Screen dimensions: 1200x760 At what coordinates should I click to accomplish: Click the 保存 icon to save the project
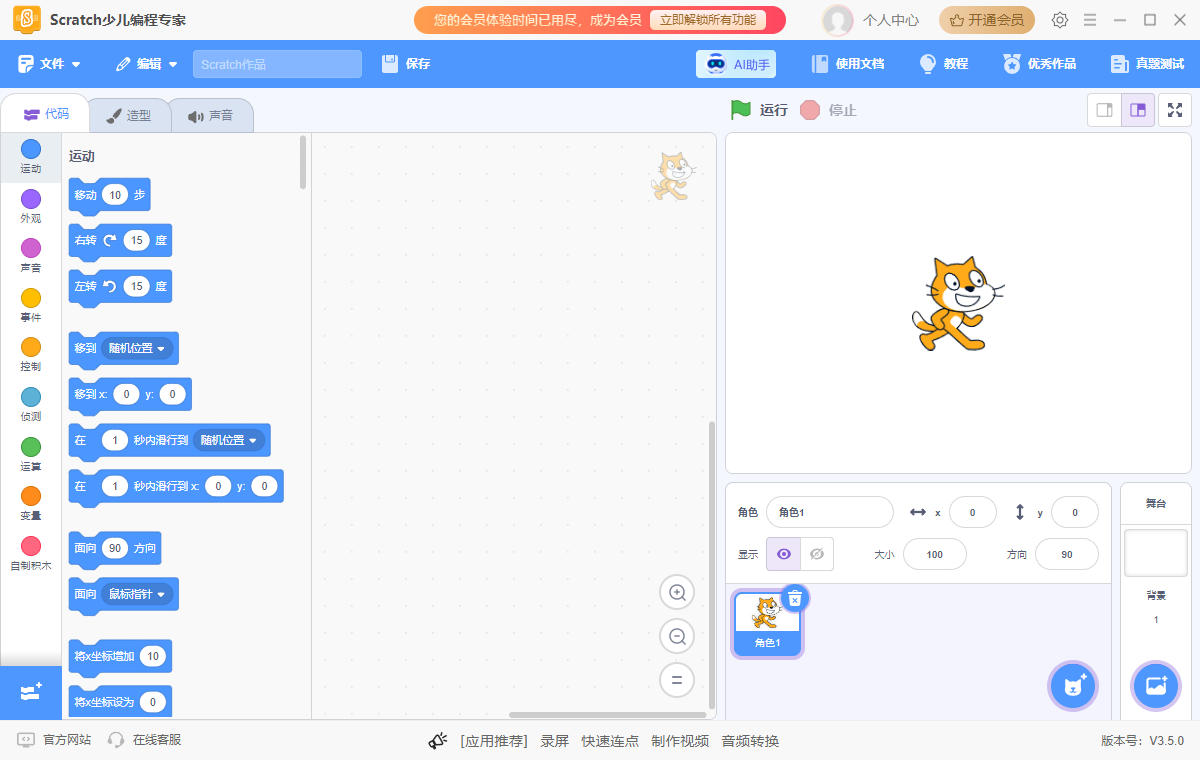(392, 63)
